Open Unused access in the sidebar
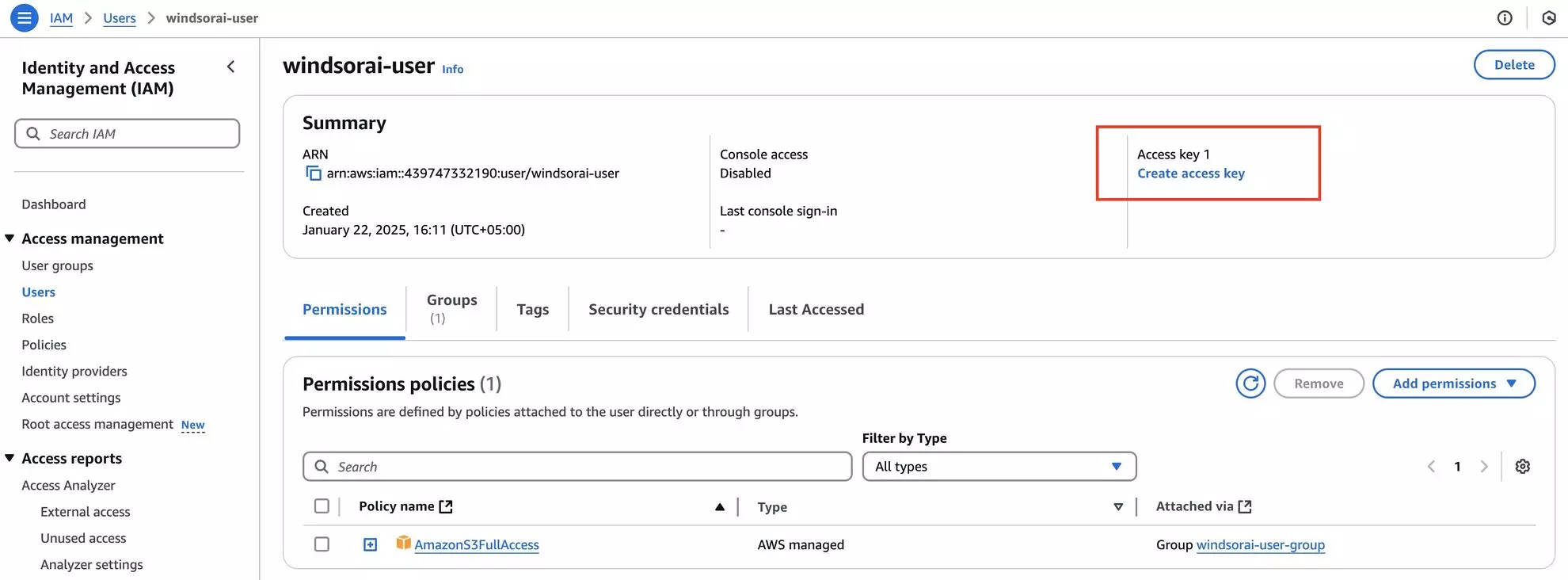1568x580 pixels. pos(83,539)
